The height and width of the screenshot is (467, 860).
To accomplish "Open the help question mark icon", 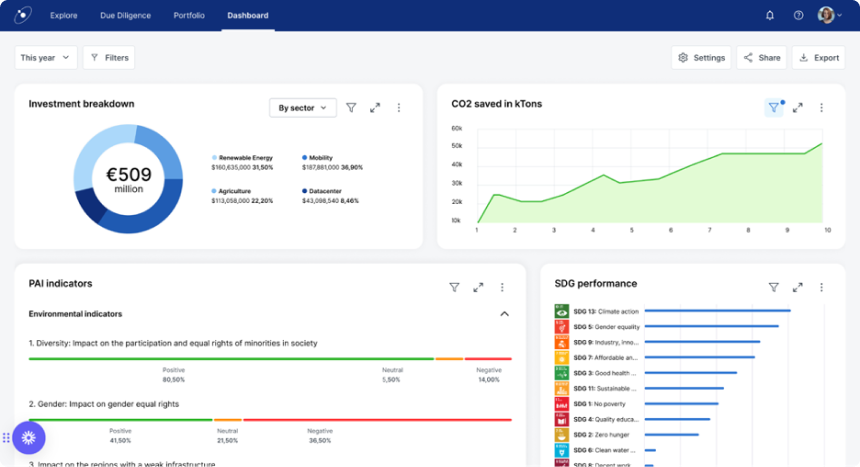I will (x=798, y=15).
